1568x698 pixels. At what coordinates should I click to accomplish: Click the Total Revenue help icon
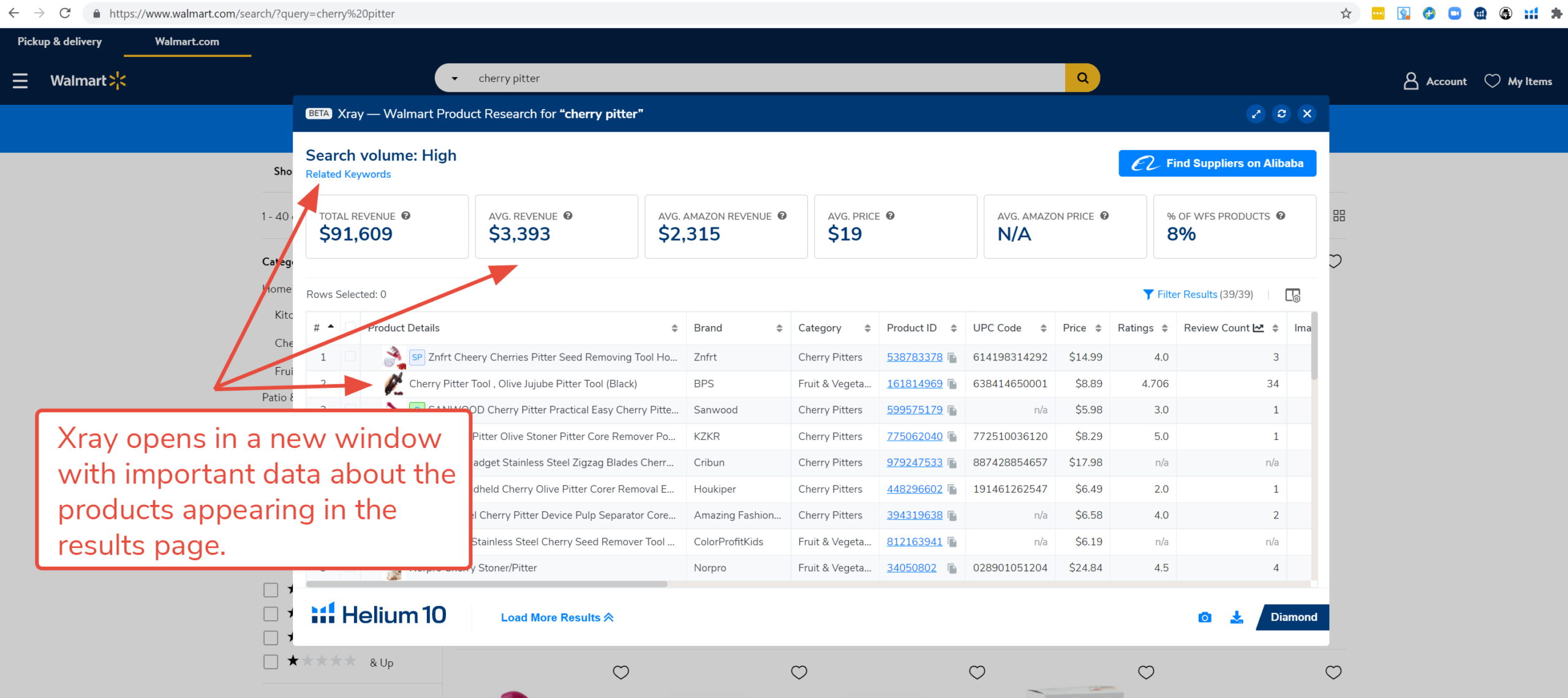[405, 216]
